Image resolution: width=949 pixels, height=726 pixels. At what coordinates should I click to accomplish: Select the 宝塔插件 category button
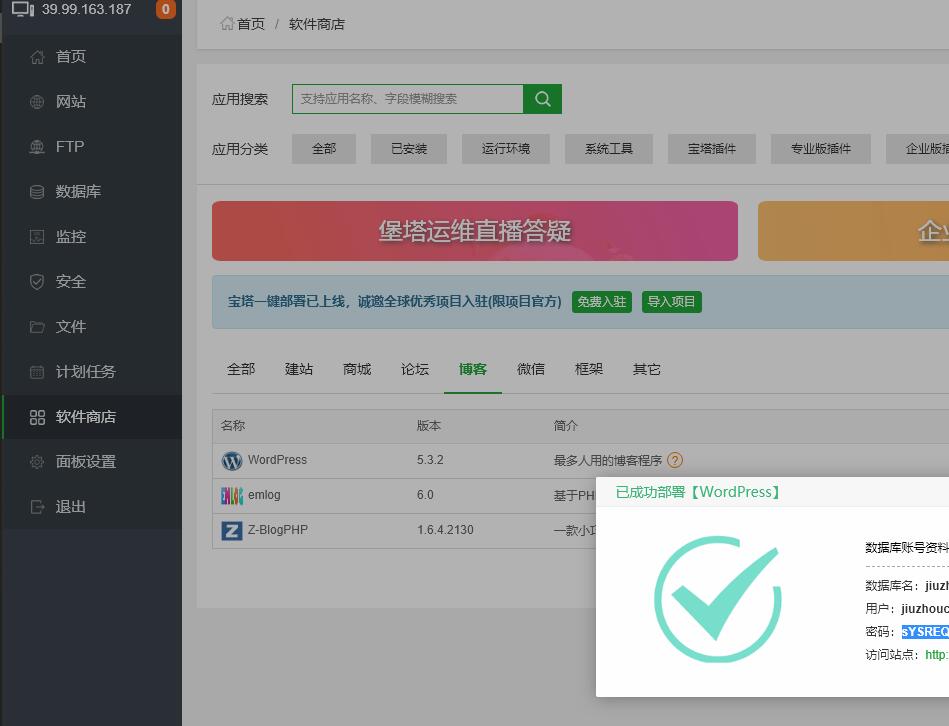point(712,149)
